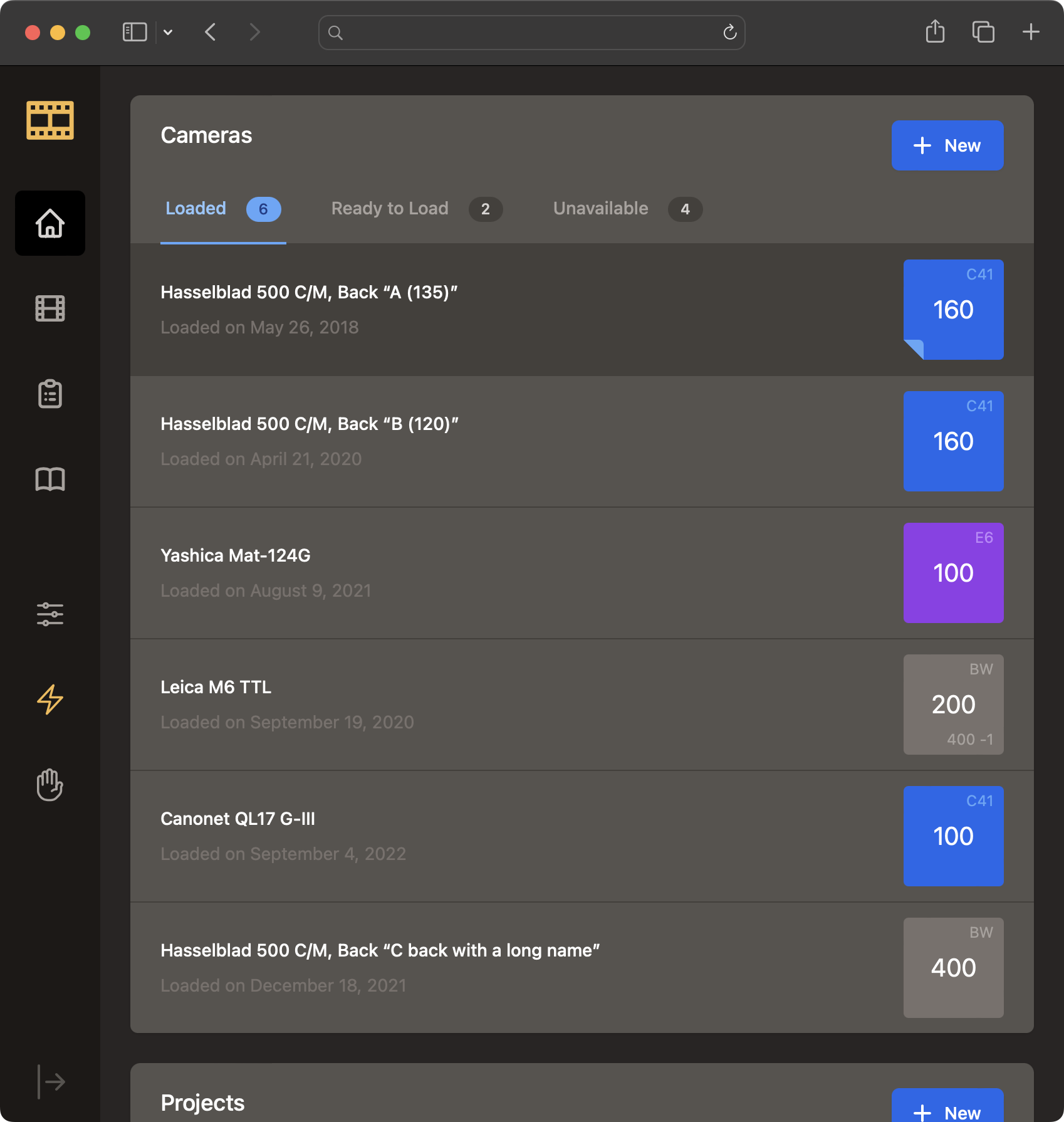1064x1122 pixels.
Task: Click the film strip logo at sidebar top
Action: [x=50, y=120]
